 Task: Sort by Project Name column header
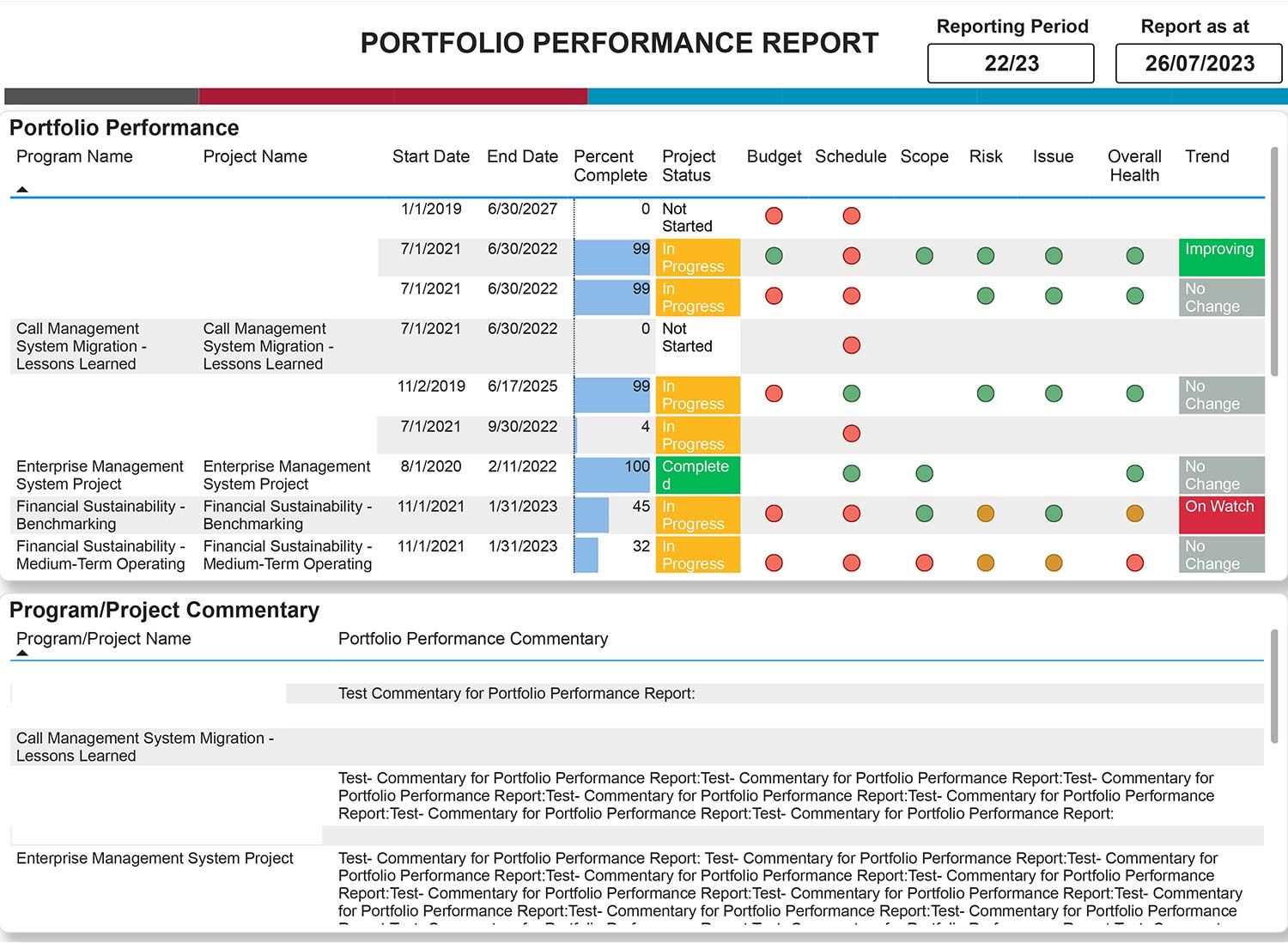tap(255, 156)
